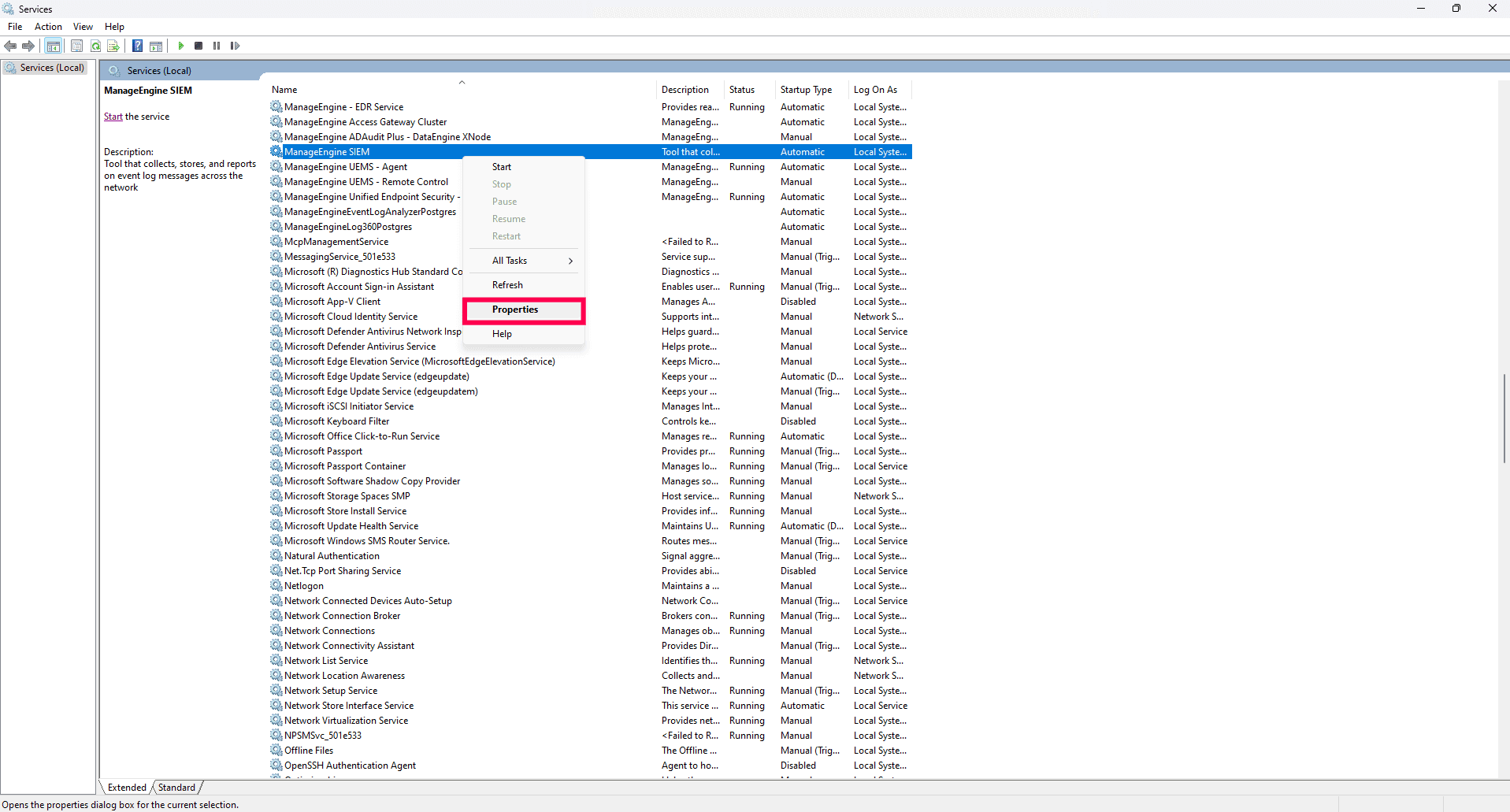Click the green Start Service play icon
Viewport: 1510px width, 812px height.
(x=180, y=46)
